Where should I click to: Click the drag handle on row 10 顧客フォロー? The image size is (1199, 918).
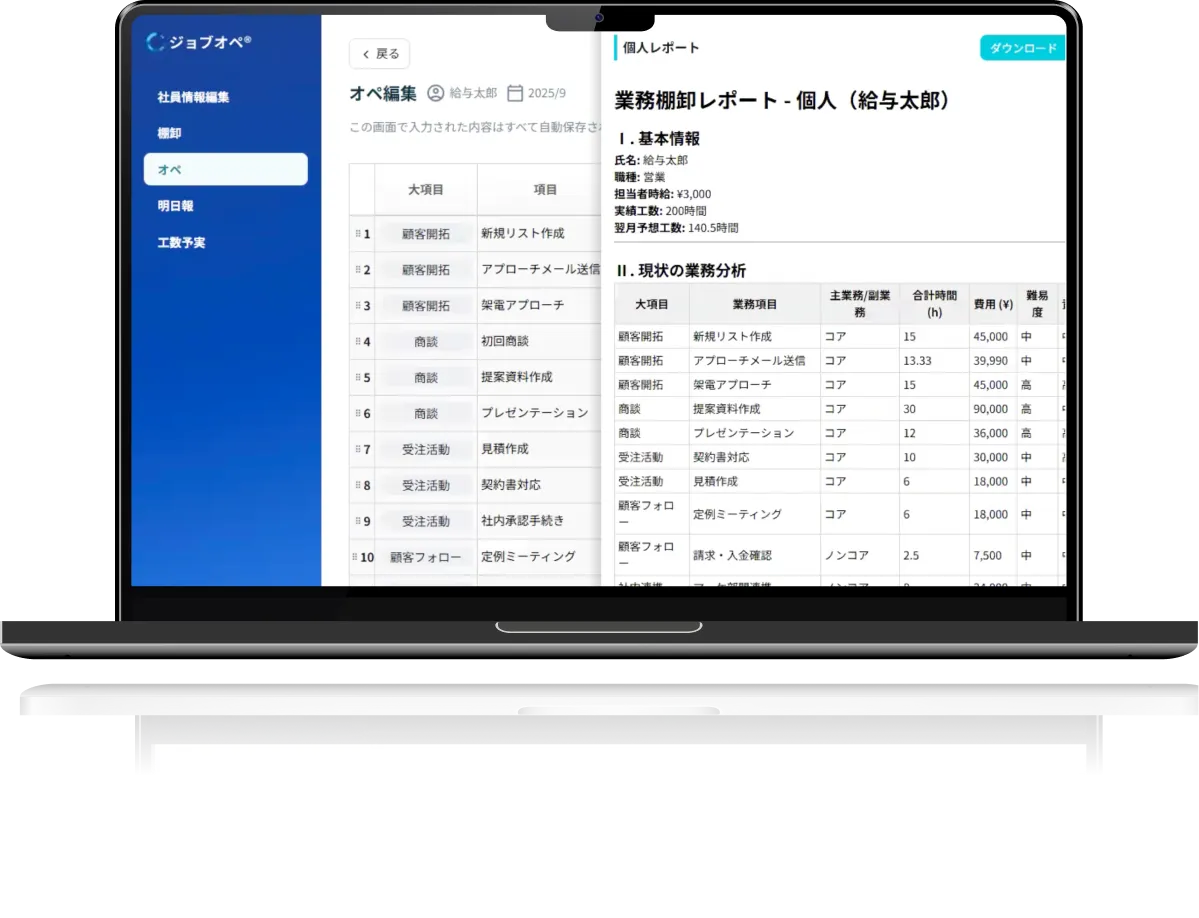pyautogui.click(x=358, y=557)
